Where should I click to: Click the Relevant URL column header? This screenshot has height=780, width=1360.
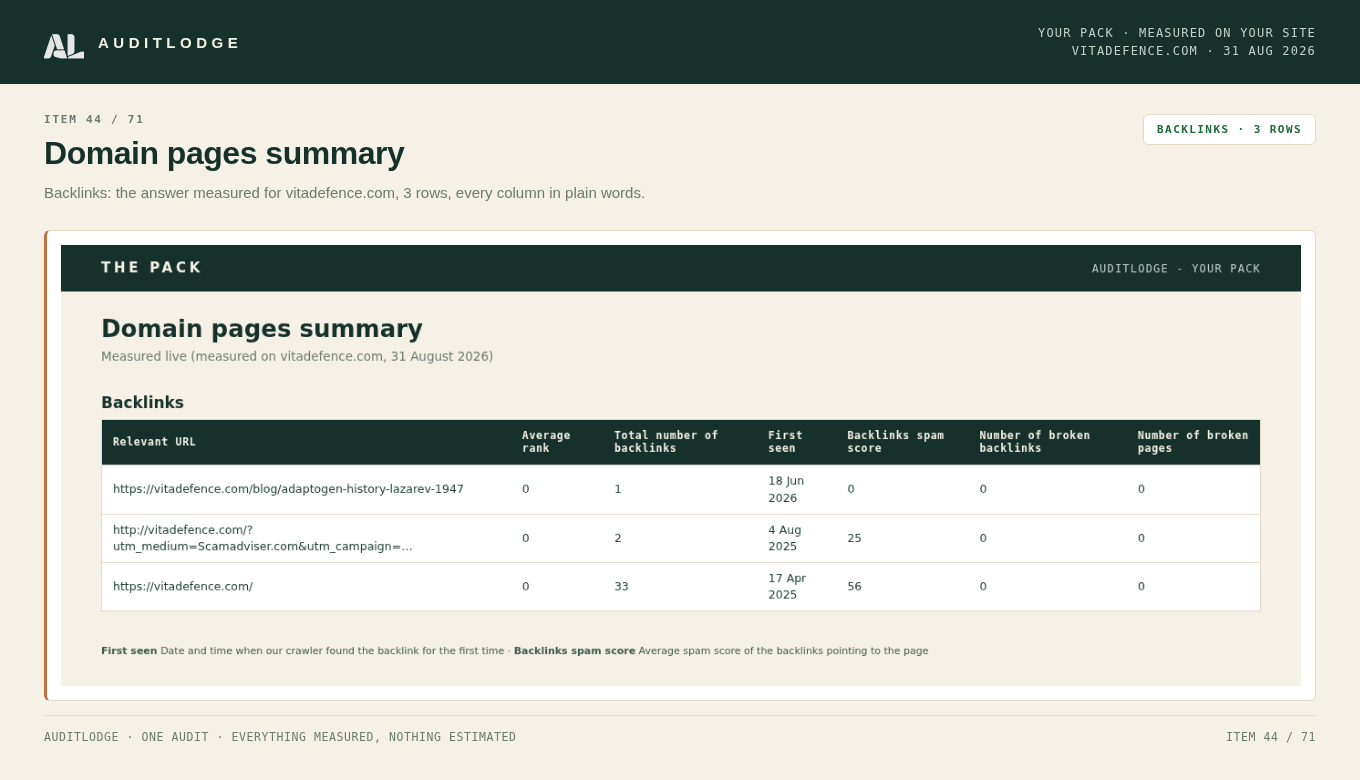tap(154, 442)
